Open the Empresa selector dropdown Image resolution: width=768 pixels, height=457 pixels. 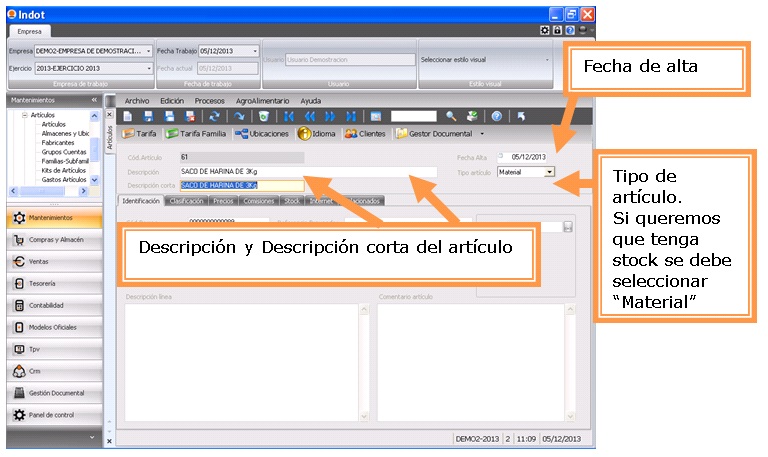(149, 50)
